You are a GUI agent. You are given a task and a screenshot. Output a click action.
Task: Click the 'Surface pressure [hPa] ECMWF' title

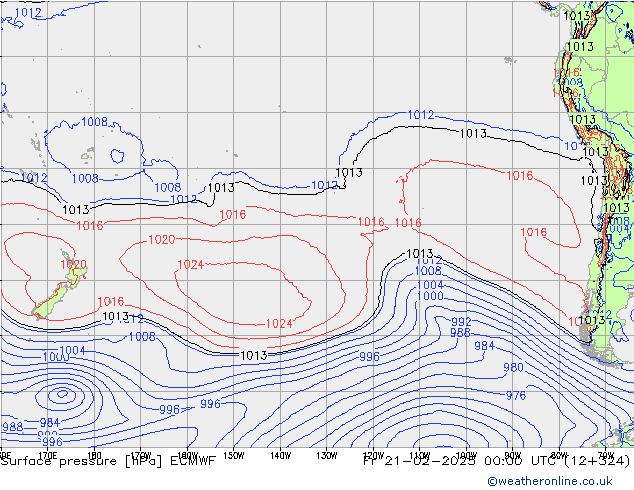point(108,461)
